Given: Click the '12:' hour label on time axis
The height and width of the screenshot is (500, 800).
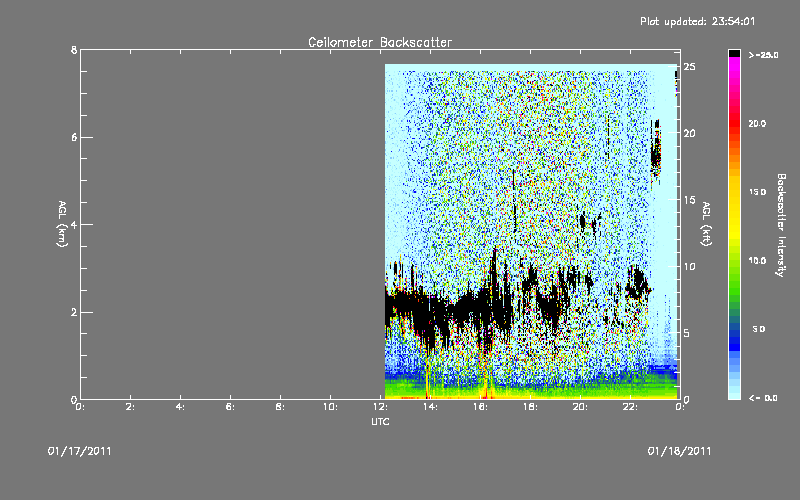Looking at the screenshot, I should (380, 407).
